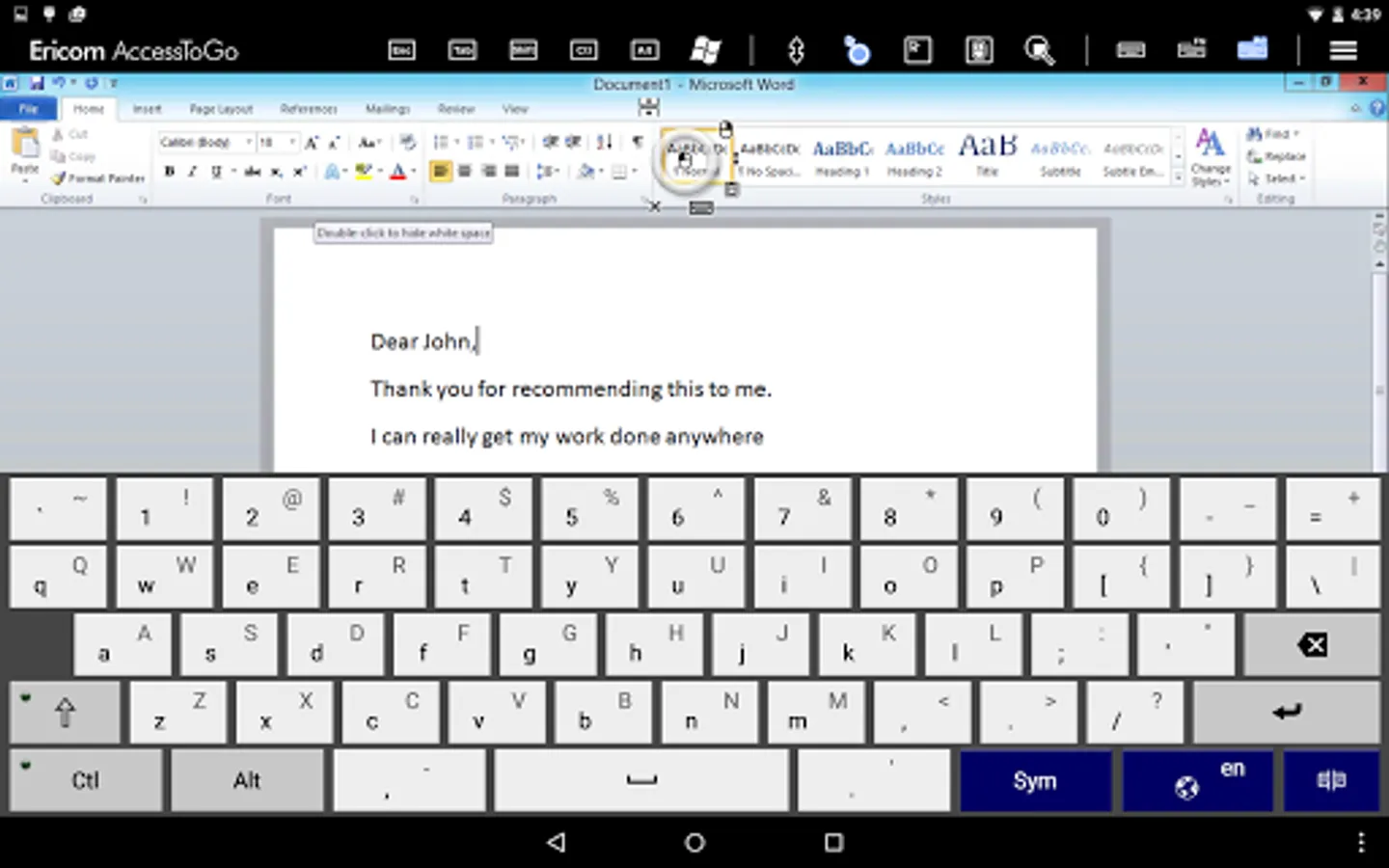Expand the Styles gallery More arrow
Viewport: 1389px width, 868px height.
1178,178
